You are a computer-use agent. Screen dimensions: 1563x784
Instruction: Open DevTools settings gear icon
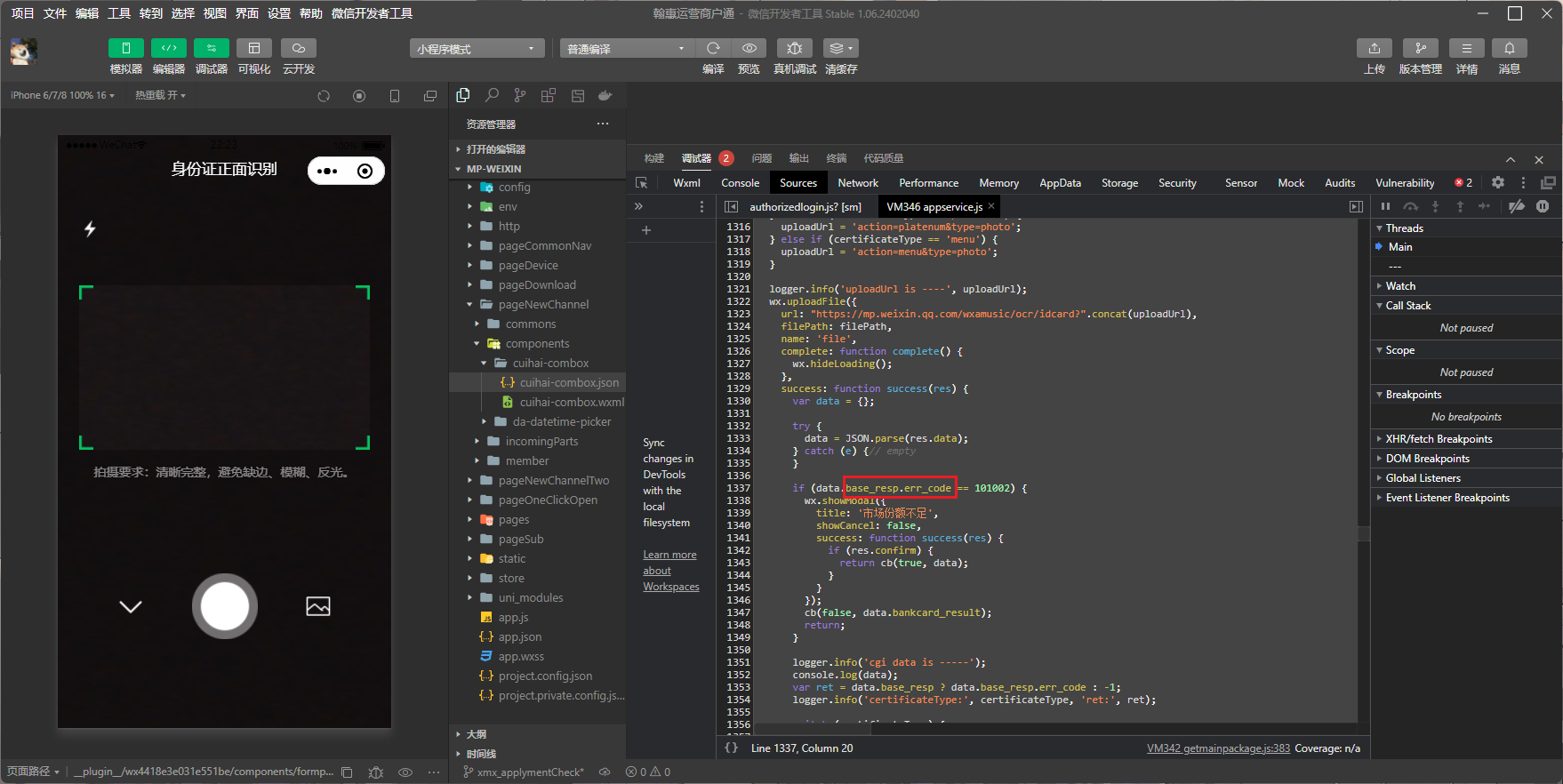pyautogui.click(x=1498, y=182)
